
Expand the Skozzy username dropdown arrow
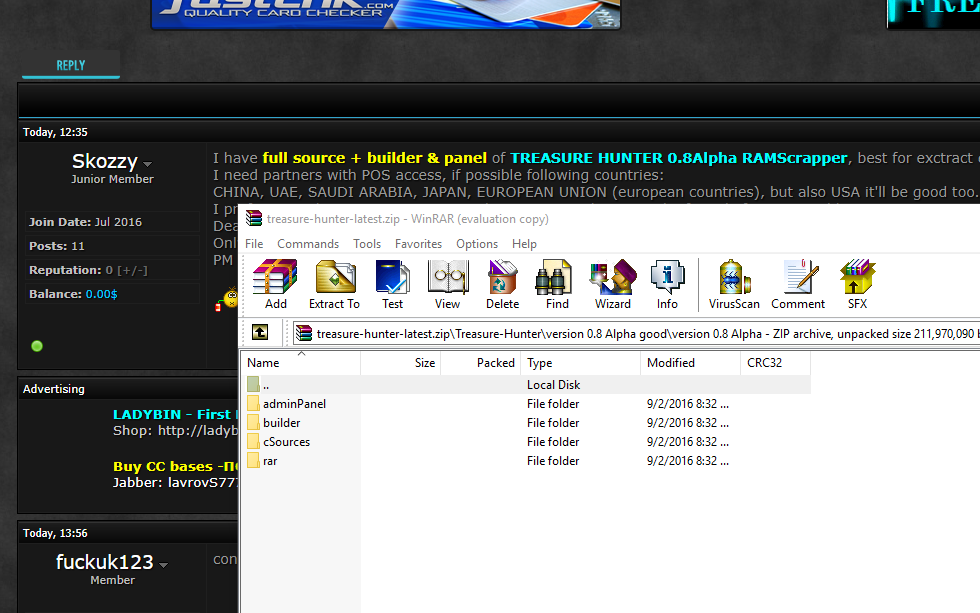point(148,164)
